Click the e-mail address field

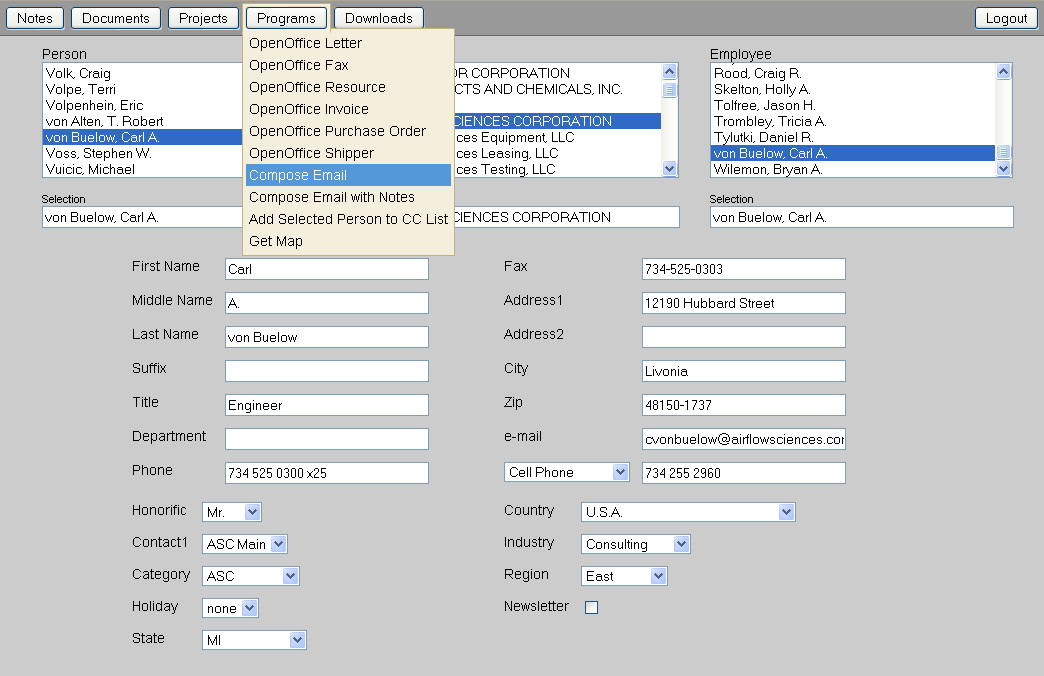click(743, 439)
